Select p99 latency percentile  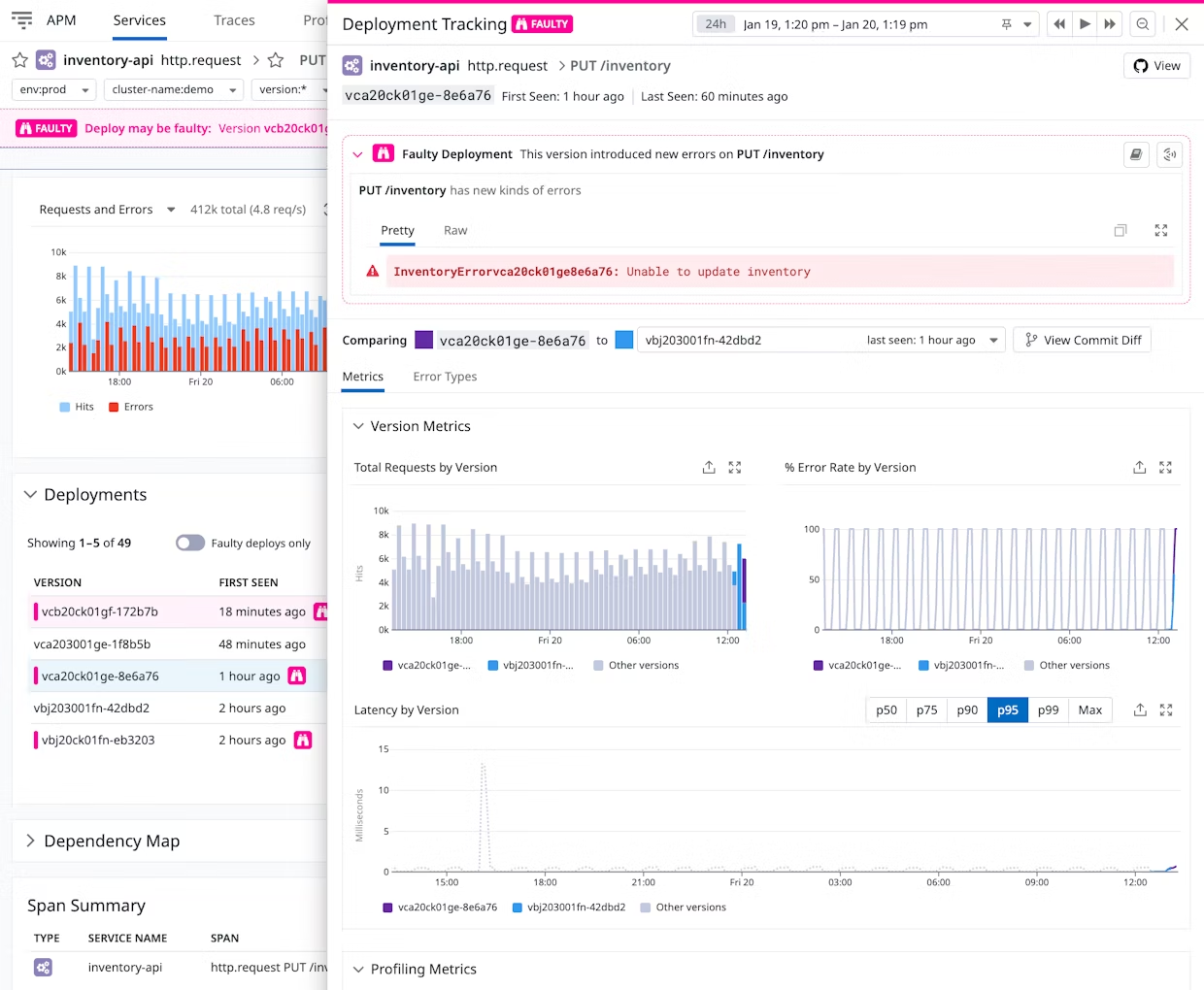pos(1049,710)
